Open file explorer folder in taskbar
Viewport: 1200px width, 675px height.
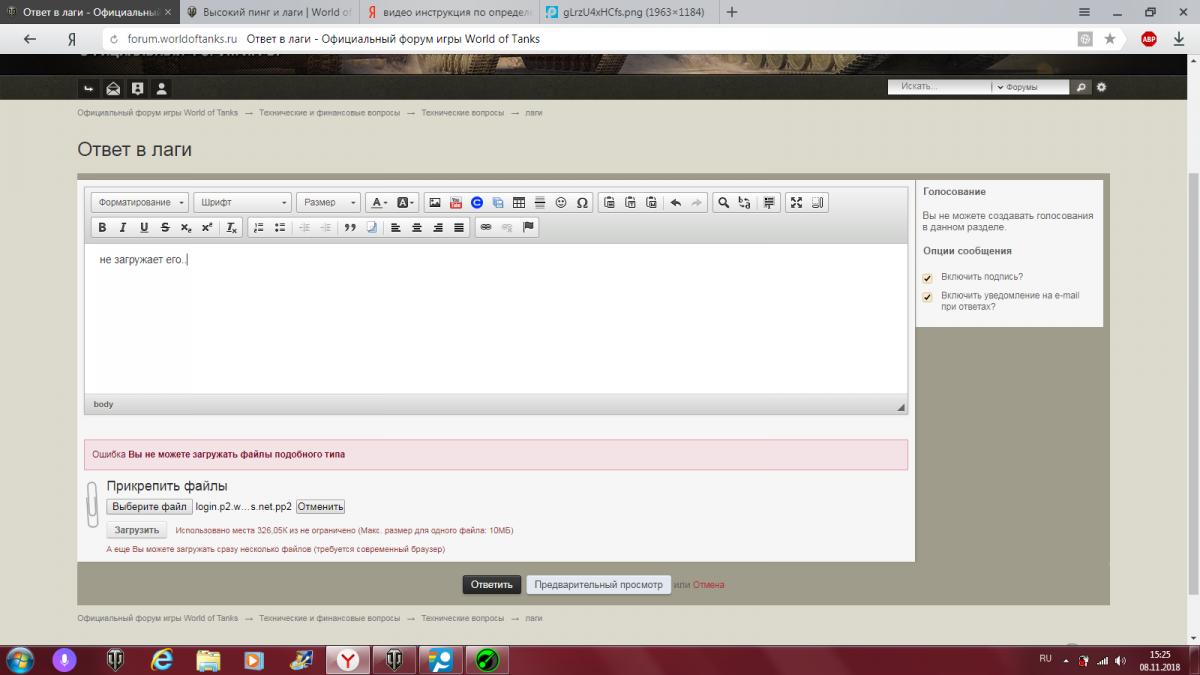tap(208, 660)
